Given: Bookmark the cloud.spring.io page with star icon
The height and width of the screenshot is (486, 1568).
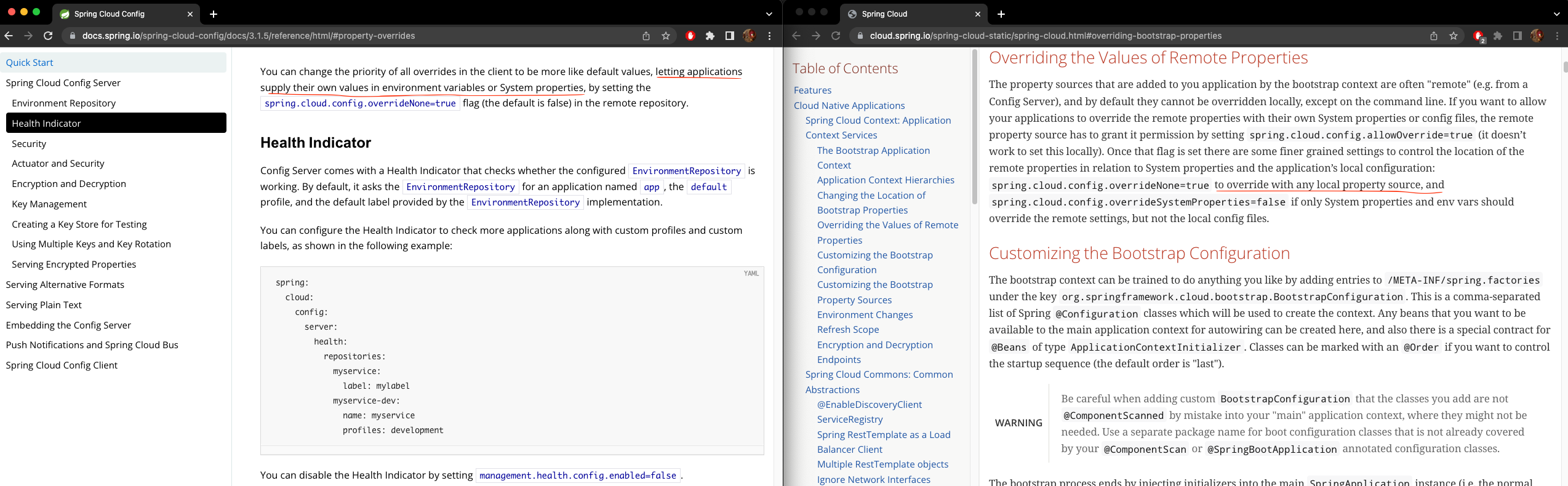Looking at the screenshot, I should [1454, 36].
